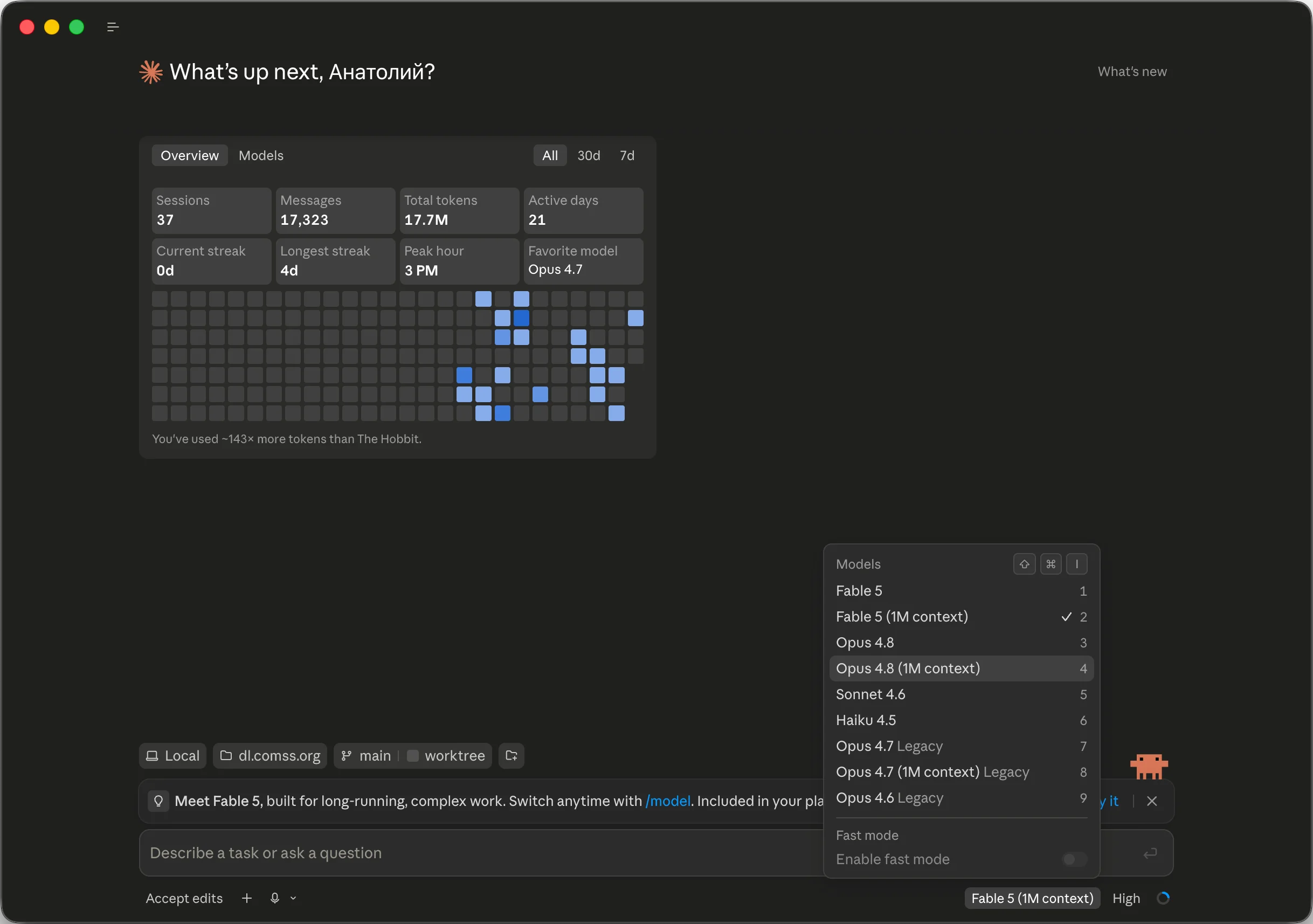Choose a different folder than dl.comss.org
The image size is (1313, 924).
click(270, 756)
